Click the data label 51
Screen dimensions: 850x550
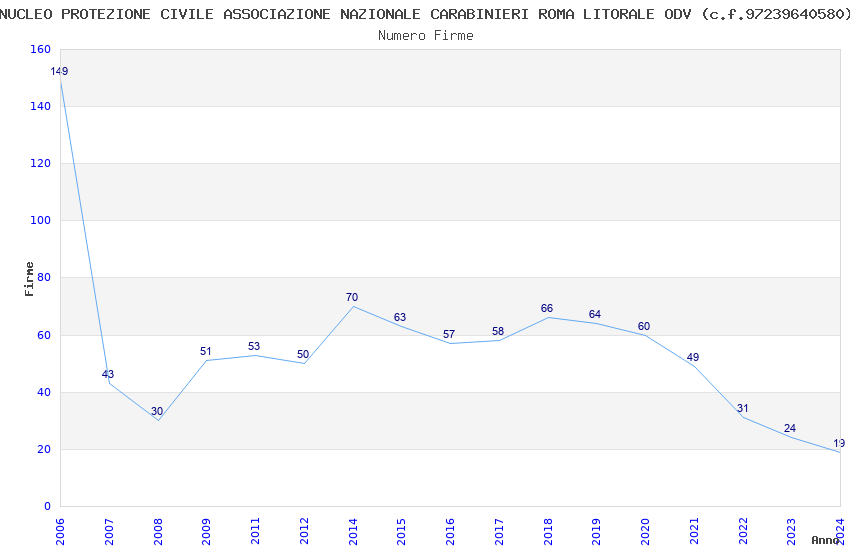click(205, 352)
